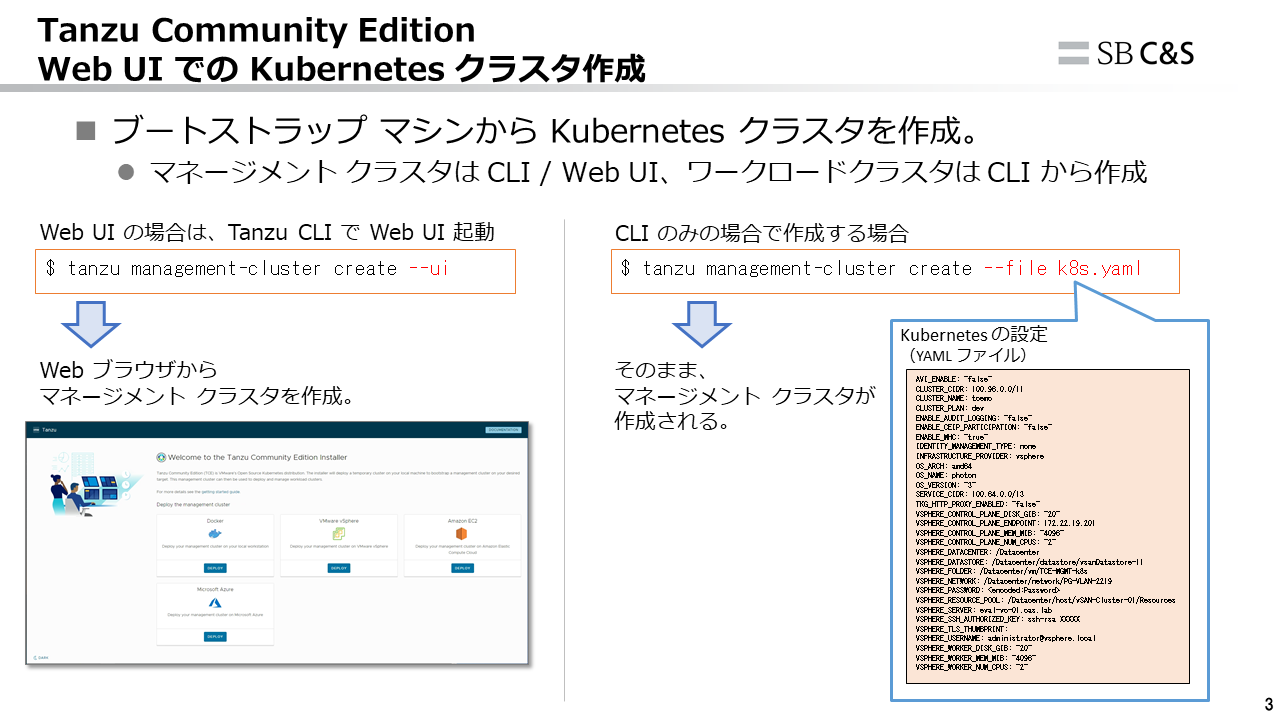
Task: Click the operators illustration in installer page
Action: 96,485
